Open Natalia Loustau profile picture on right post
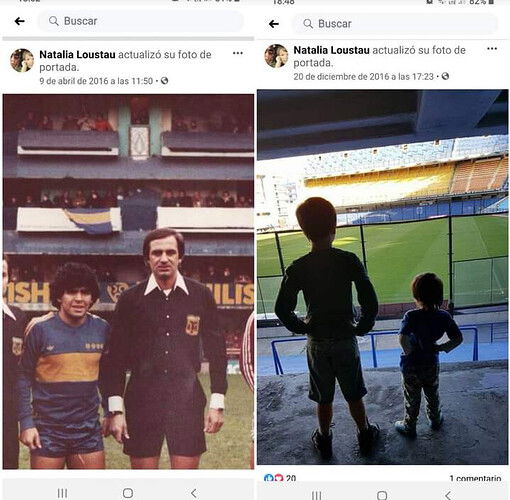This screenshot has height=500, width=510. tap(276, 56)
